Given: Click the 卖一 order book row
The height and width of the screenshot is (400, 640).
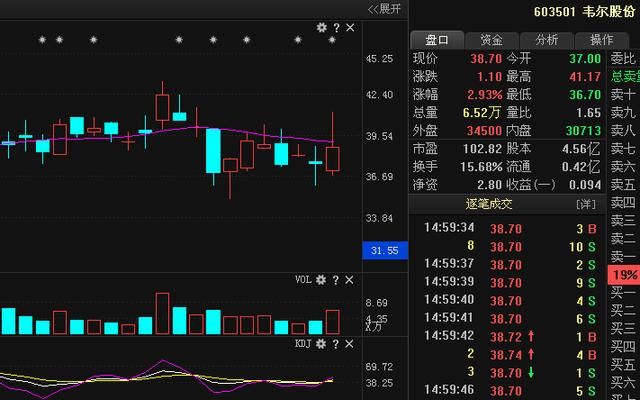Looking at the screenshot, I should 624,256.
